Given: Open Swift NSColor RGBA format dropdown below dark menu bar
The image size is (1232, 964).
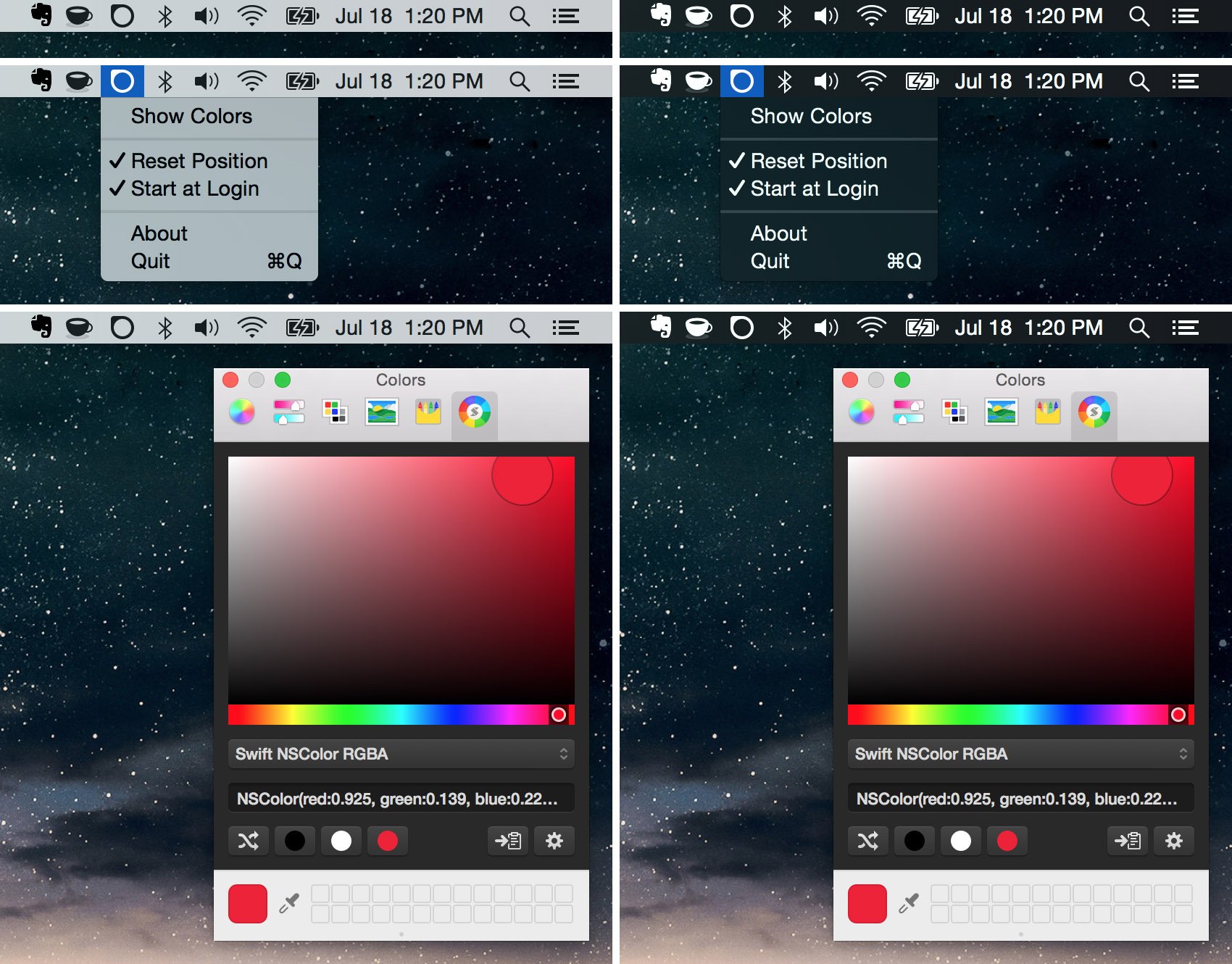Looking at the screenshot, I should click(1021, 754).
